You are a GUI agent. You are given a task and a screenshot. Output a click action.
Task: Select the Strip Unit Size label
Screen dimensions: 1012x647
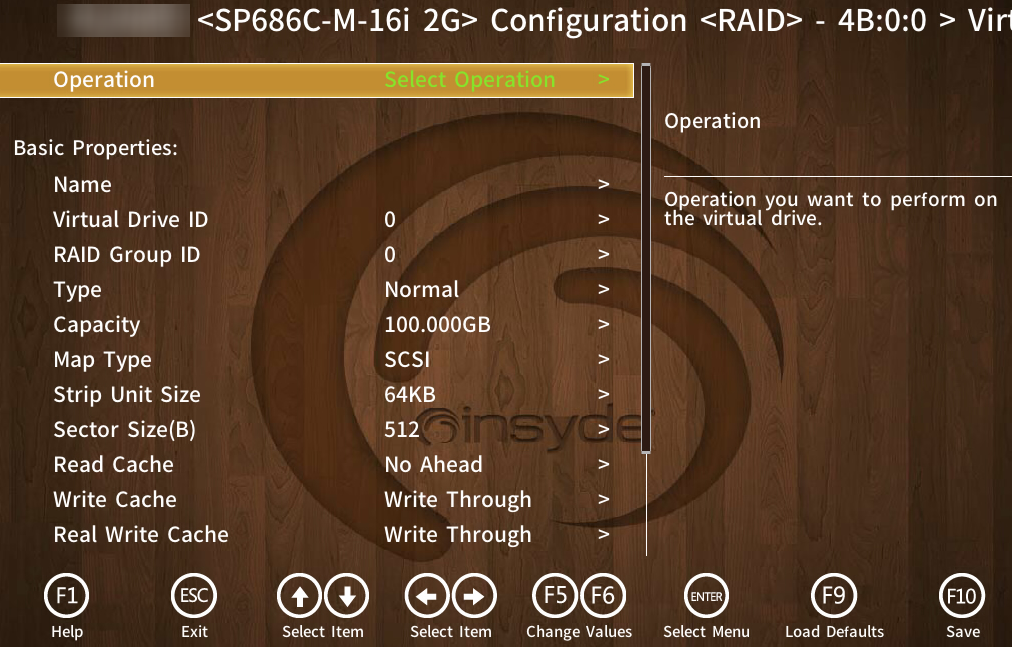pyautogui.click(x=127, y=395)
